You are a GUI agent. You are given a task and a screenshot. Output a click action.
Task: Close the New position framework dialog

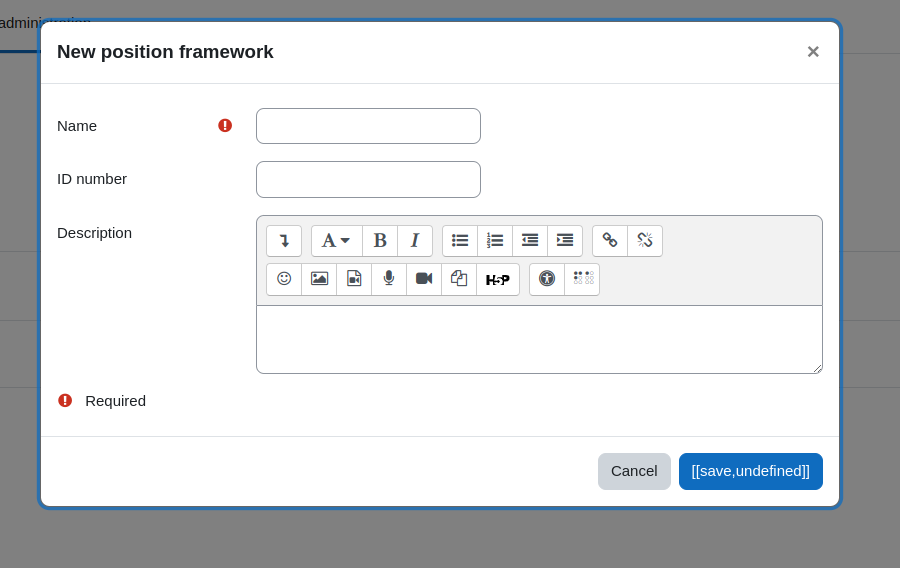tap(813, 52)
